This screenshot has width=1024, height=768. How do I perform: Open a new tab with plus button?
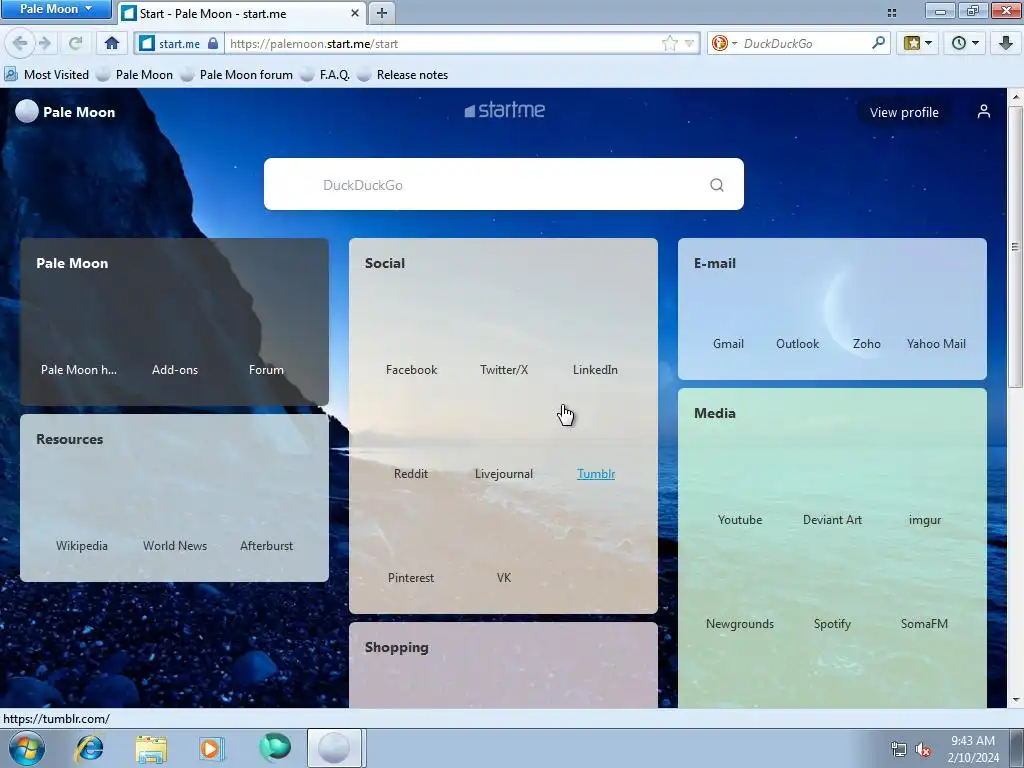pos(382,13)
